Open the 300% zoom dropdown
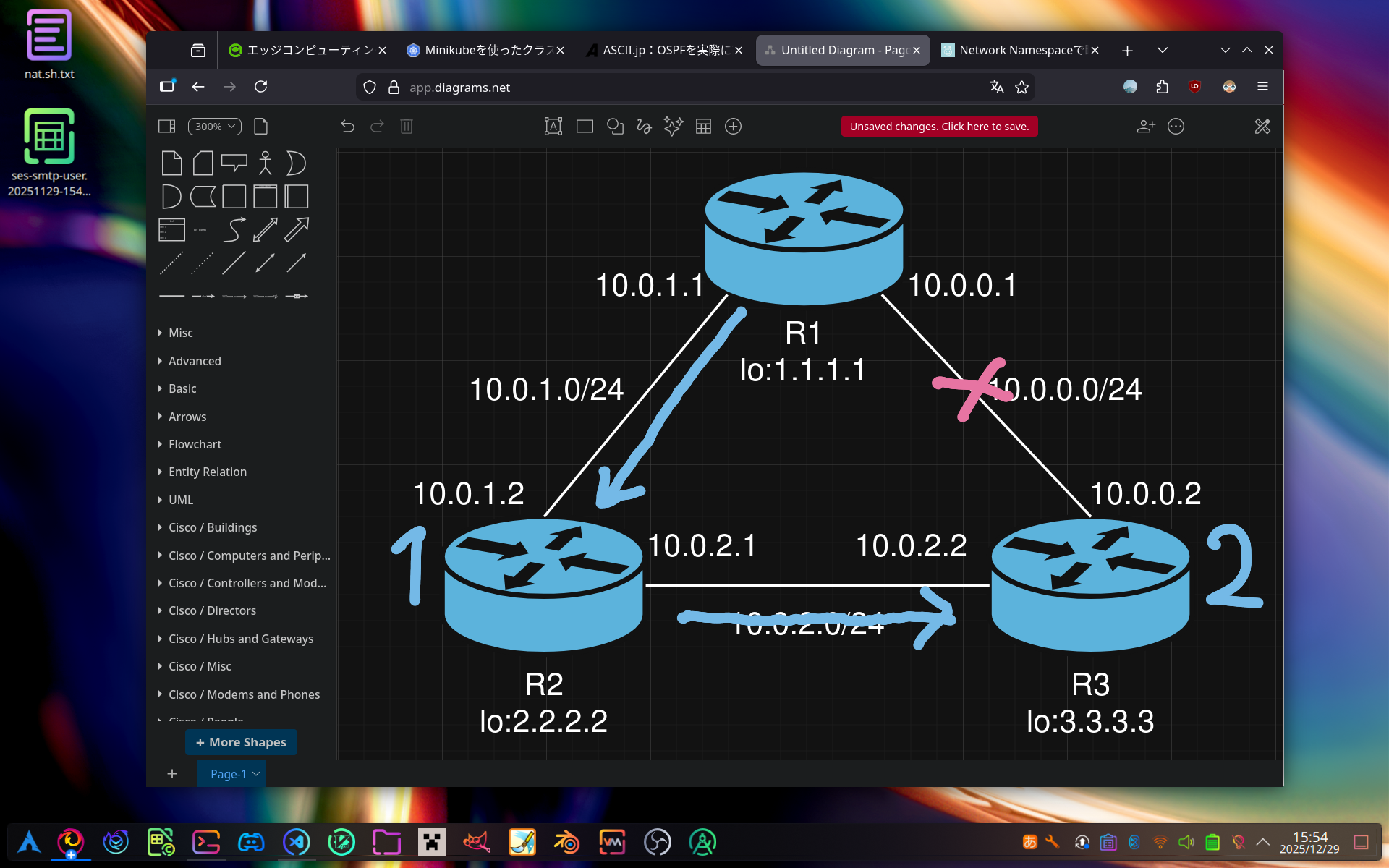 coord(215,127)
